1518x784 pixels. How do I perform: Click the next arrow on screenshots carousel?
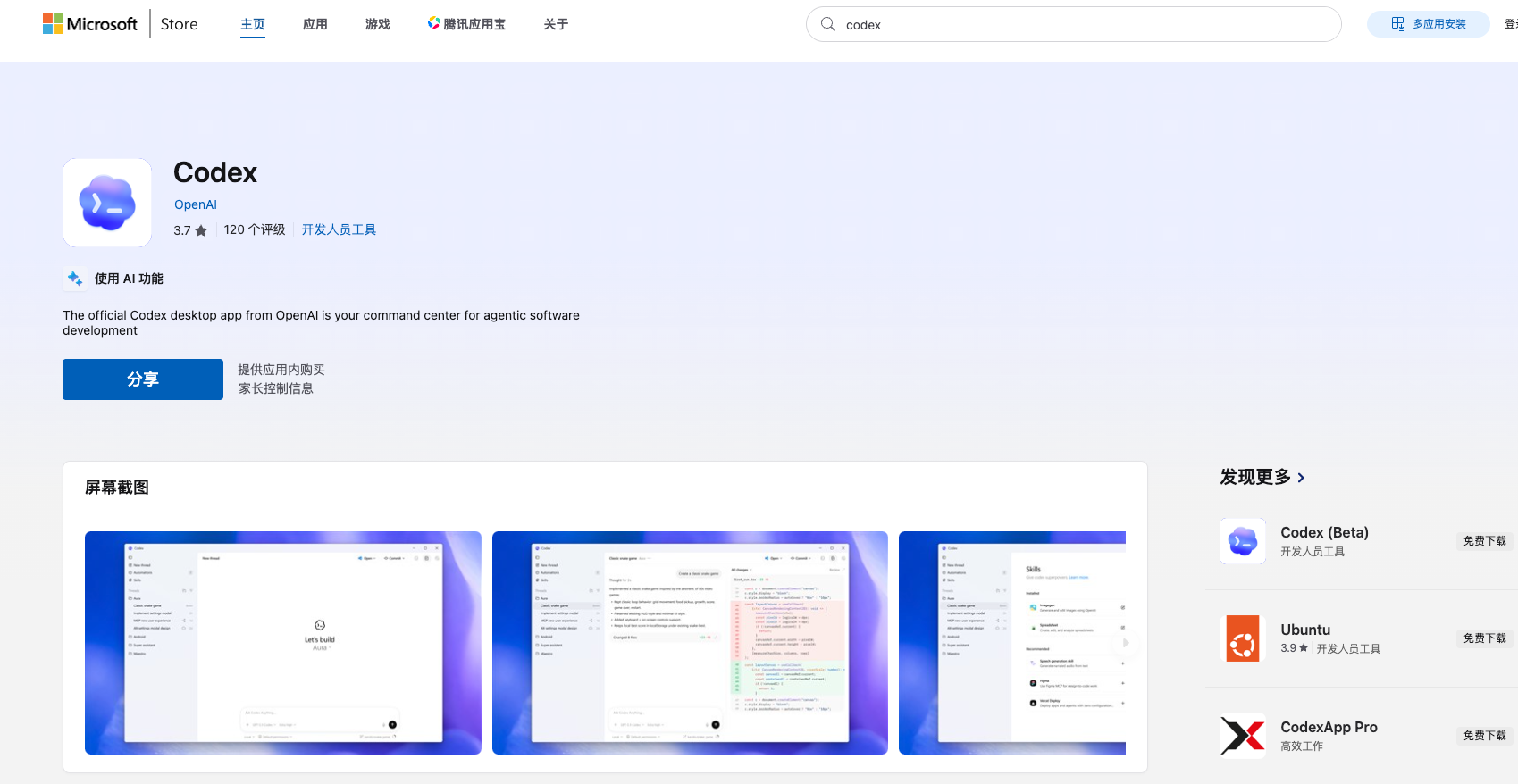point(1126,643)
